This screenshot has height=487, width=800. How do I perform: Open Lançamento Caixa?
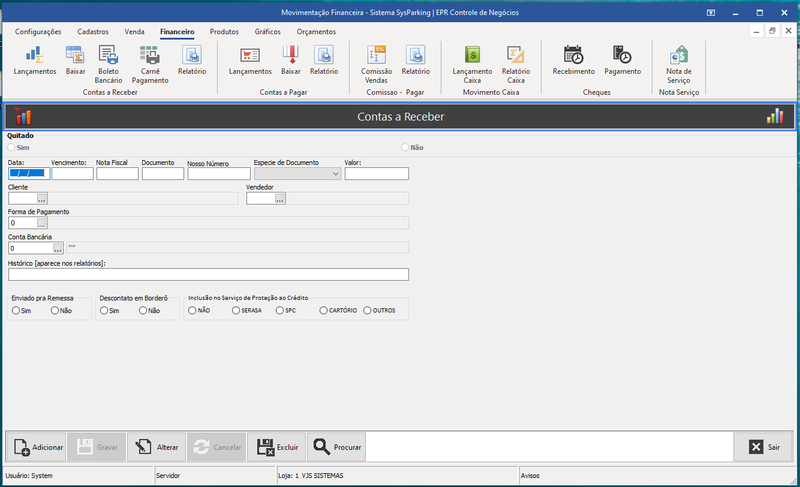[472, 64]
